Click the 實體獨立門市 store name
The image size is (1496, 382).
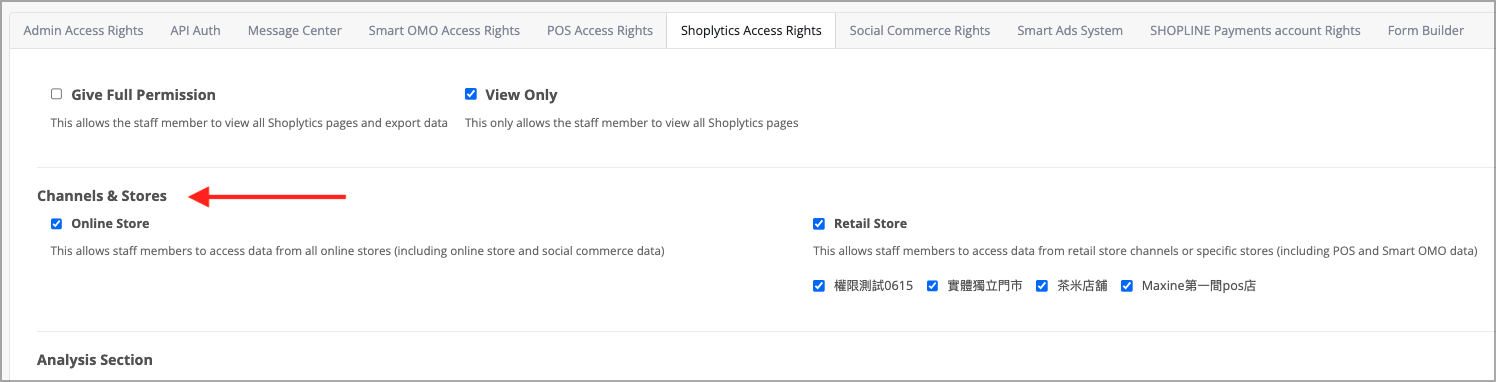coord(985,285)
